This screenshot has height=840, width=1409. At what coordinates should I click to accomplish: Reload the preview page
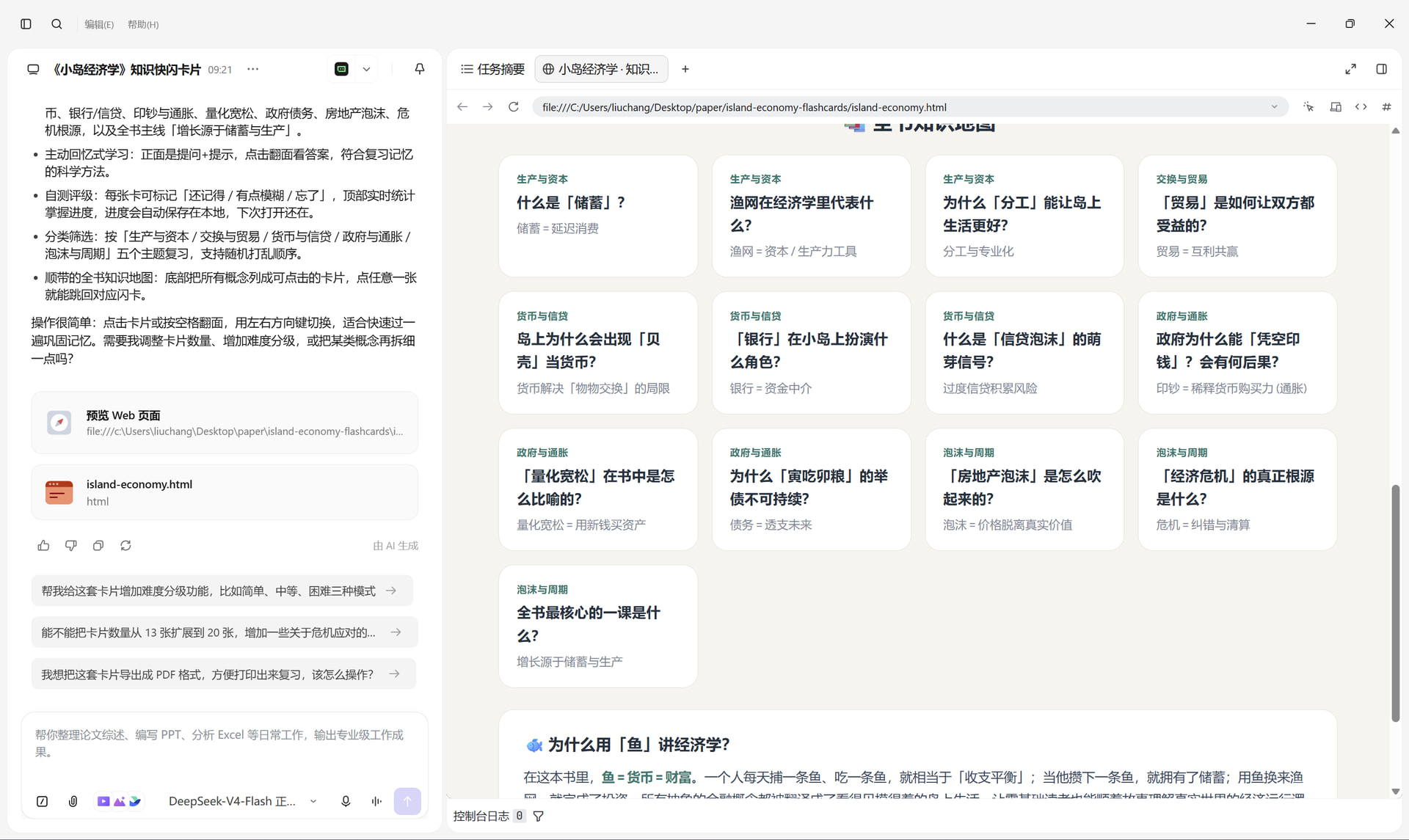click(x=514, y=107)
